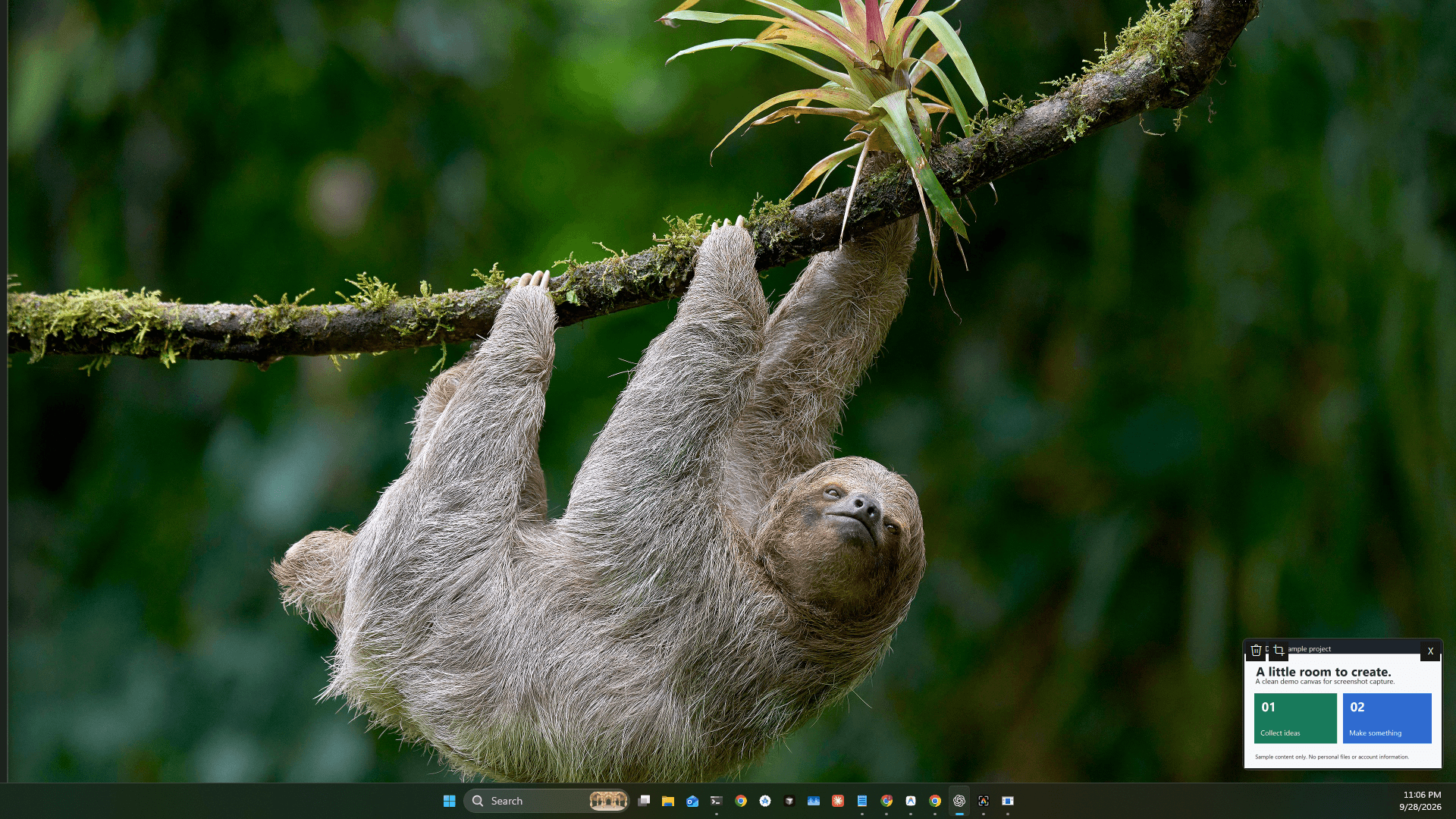Select the crop tool in the preview popup
This screenshot has width=1456, height=819.
[x=1279, y=650]
